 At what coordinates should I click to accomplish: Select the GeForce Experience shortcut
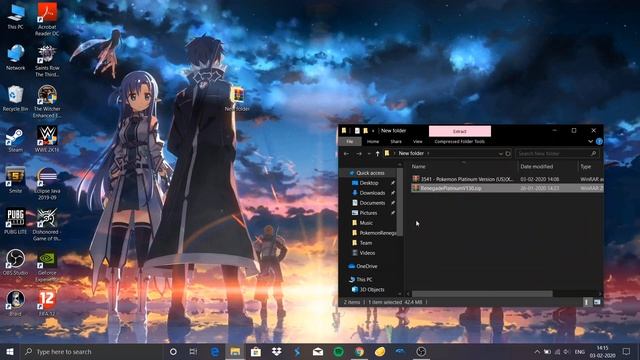[x=47, y=265]
